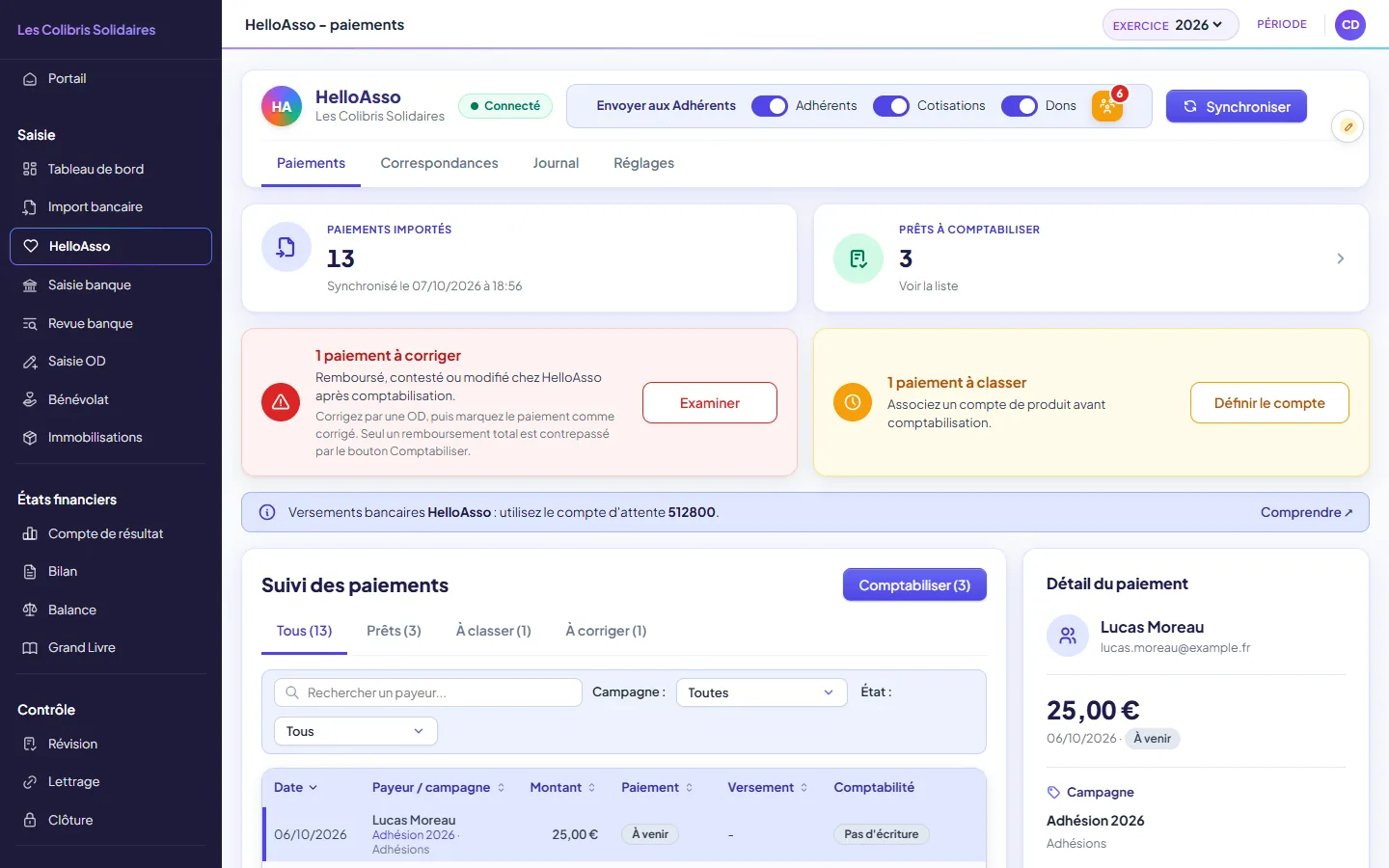The height and width of the screenshot is (868, 1389).
Task: Open the Balance report
Action: (x=111, y=610)
